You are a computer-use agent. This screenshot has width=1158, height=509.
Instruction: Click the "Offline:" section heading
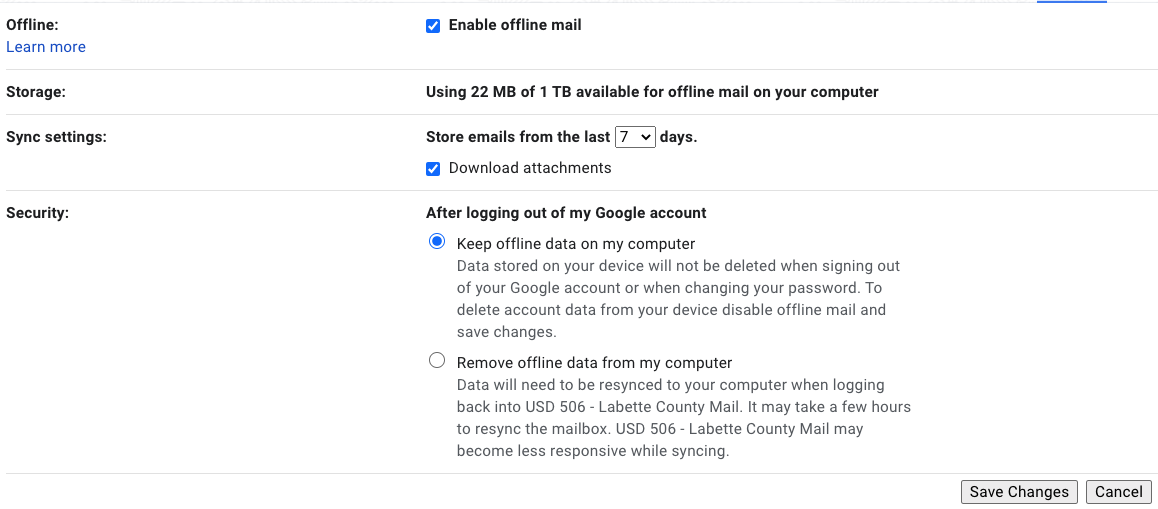point(32,25)
